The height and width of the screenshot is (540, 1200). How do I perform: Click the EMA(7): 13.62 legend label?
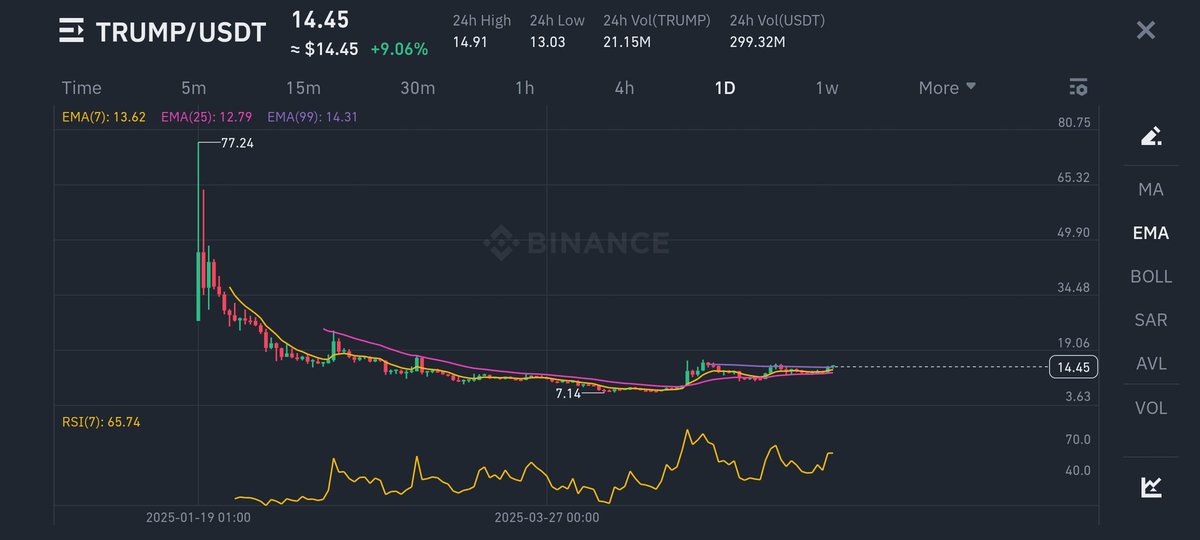click(x=104, y=117)
